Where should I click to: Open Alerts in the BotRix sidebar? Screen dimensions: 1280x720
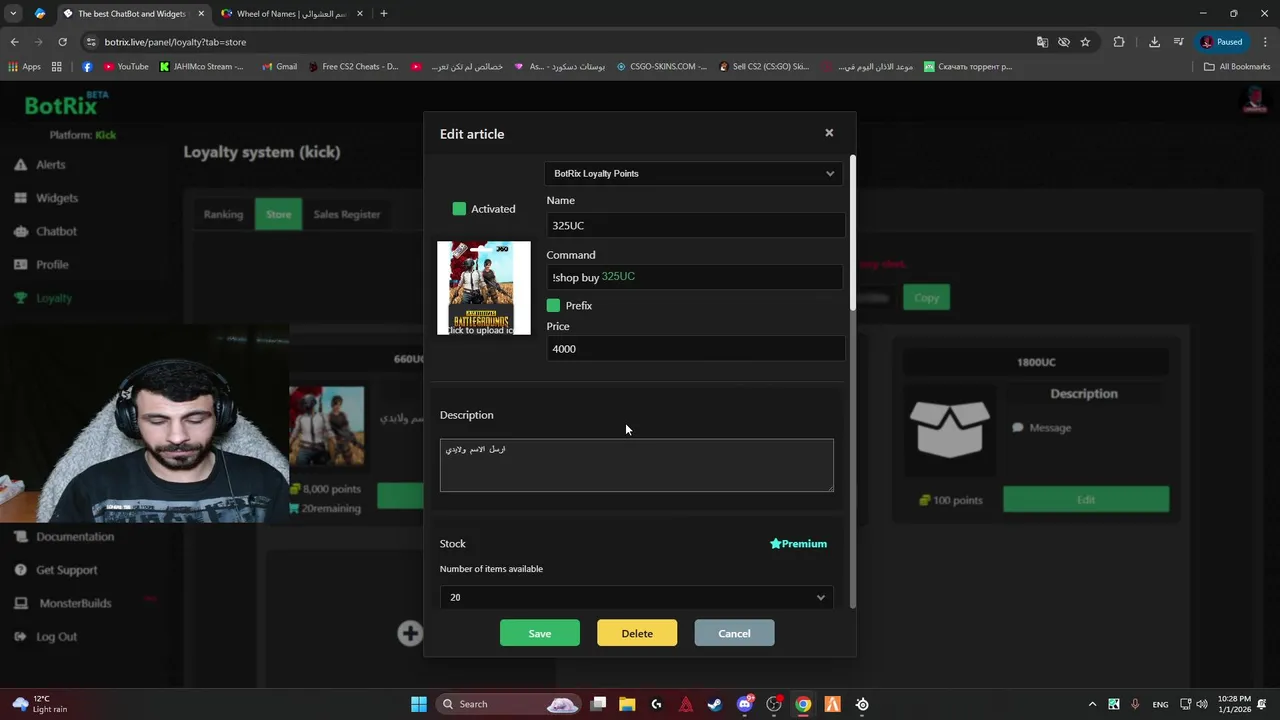(50, 164)
